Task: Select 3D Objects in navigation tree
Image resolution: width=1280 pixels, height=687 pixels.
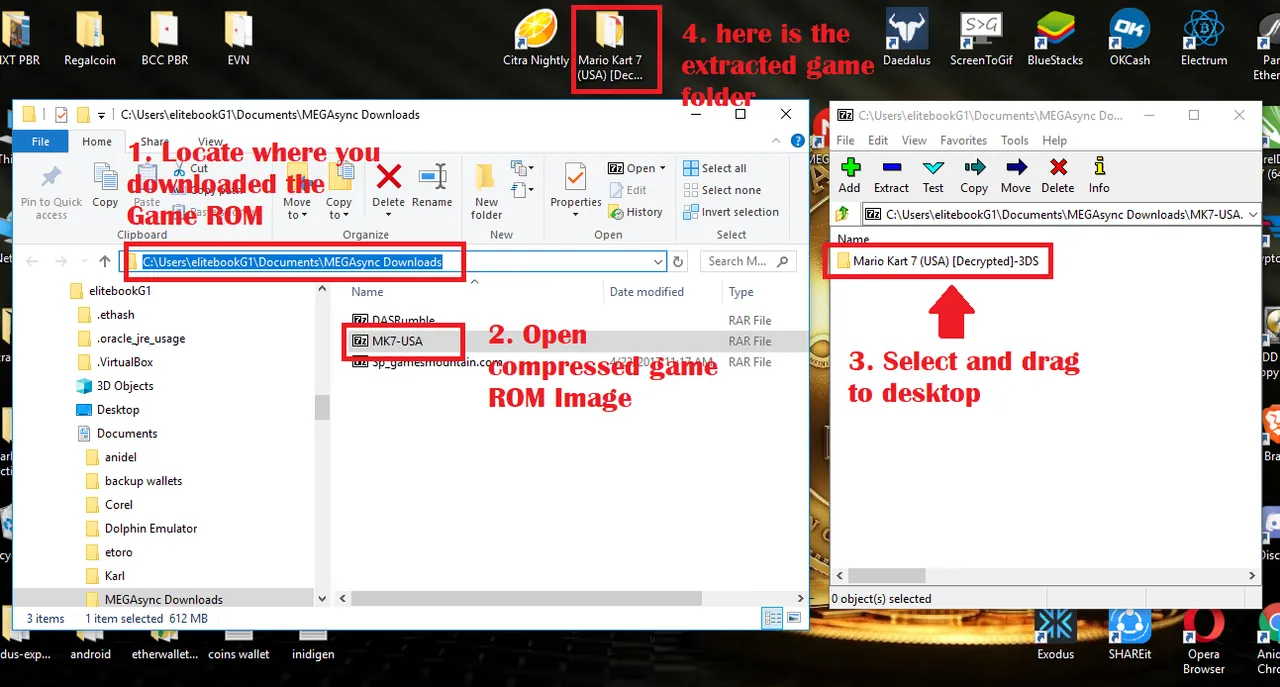Action: point(124,386)
